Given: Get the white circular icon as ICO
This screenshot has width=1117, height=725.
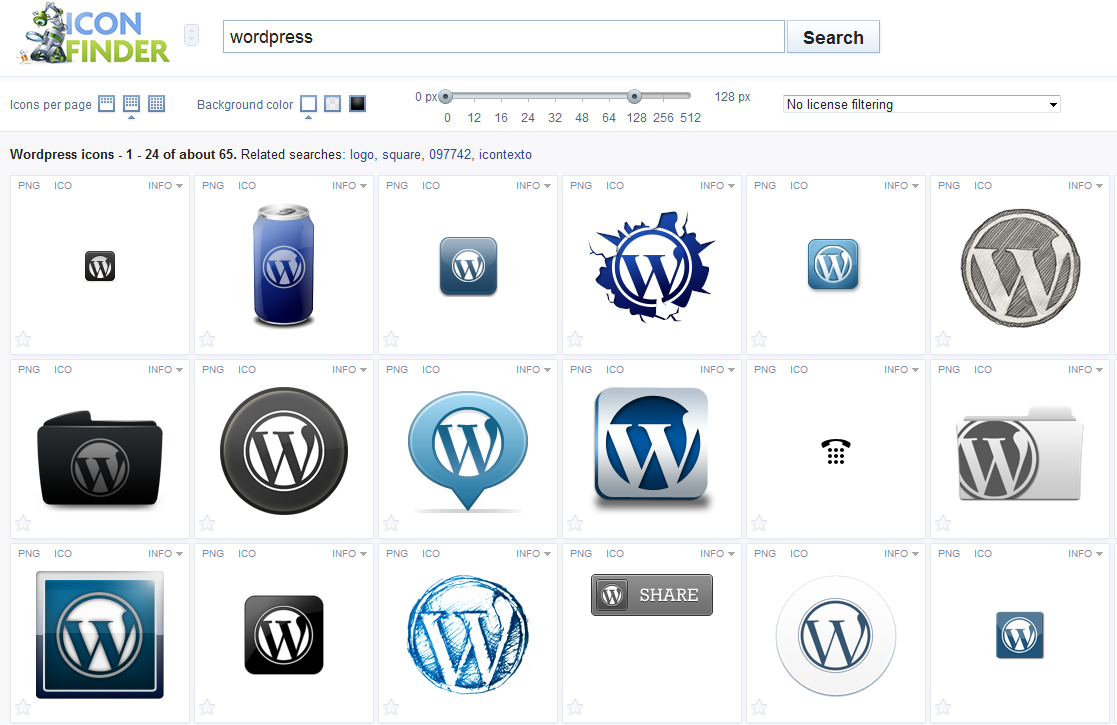Looking at the screenshot, I should [799, 553].
